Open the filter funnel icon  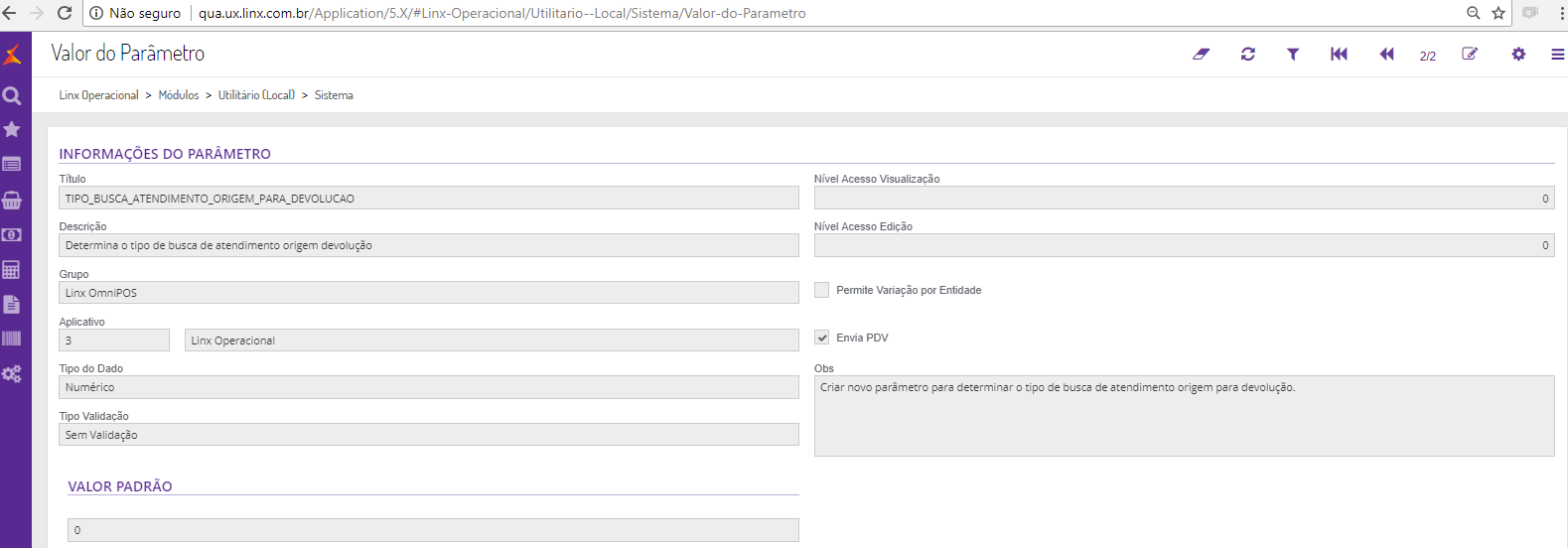pyautogui.click(x=1293, y=54)
